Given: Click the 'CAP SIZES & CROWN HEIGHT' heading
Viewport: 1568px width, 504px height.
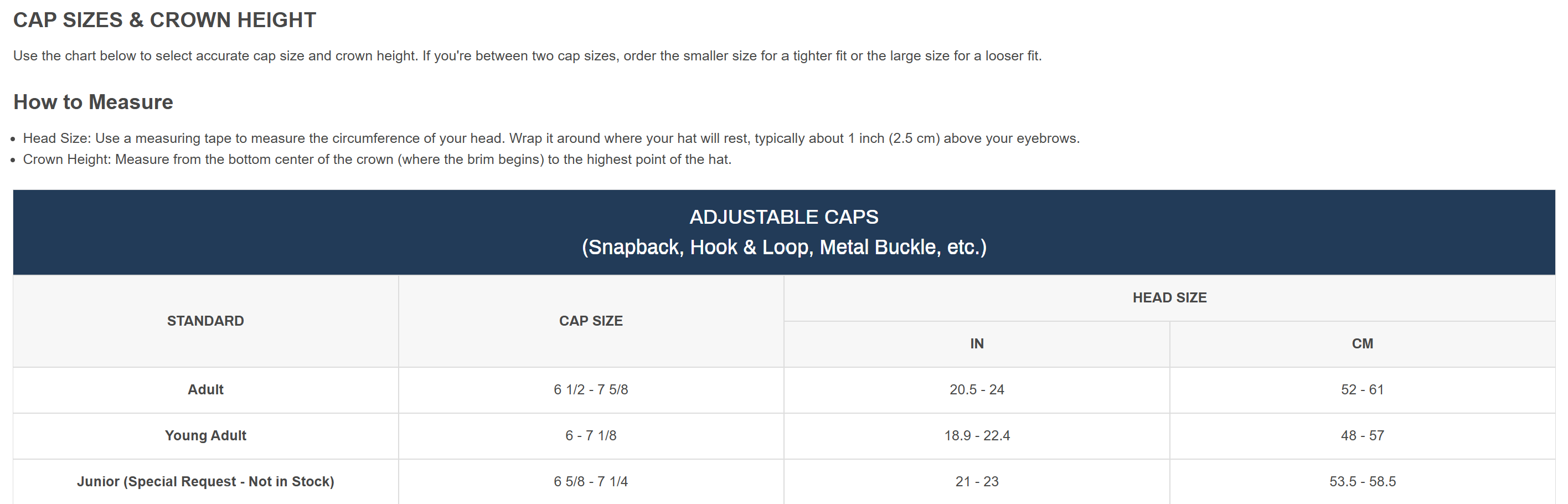Looking at the screenshot, I should pyautogui.click(x=164, y=20).
